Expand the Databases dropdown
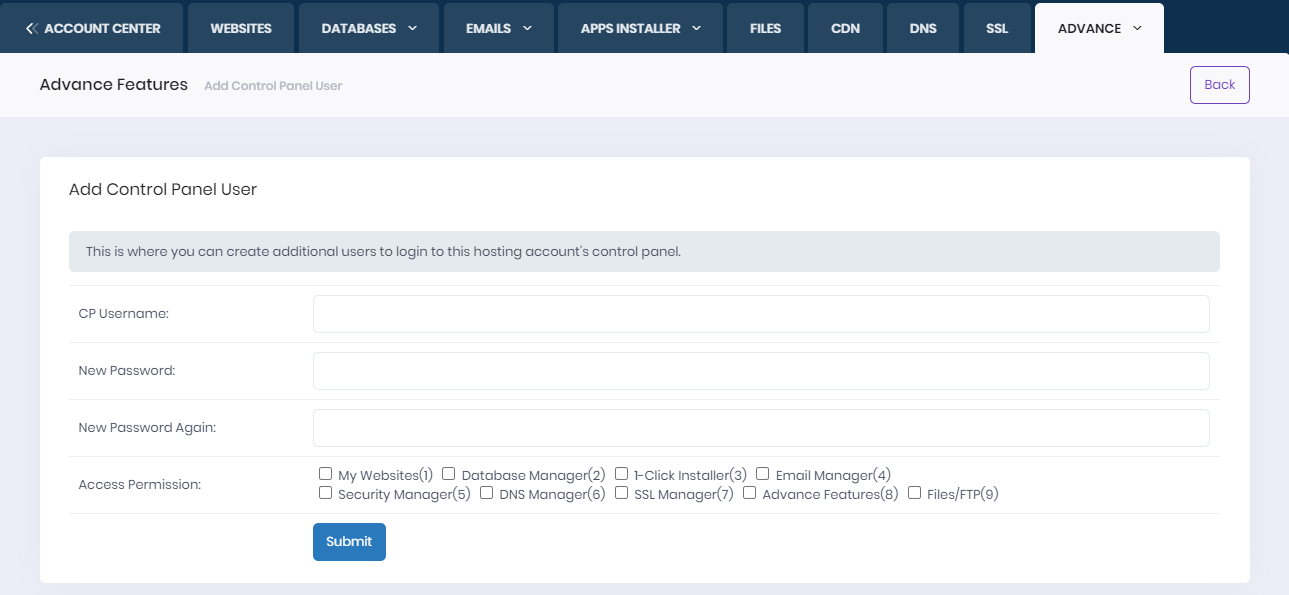Viewport: 1289px width, 595px height. [x=368, y=28]
